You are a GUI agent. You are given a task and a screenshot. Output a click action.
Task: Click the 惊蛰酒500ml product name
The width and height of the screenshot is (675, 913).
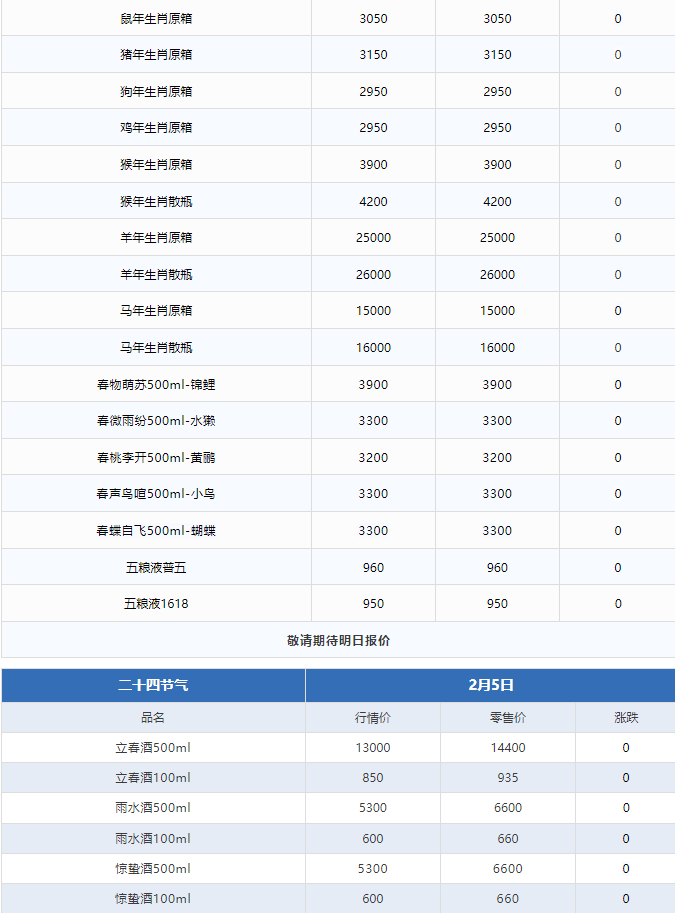(153, 869)
